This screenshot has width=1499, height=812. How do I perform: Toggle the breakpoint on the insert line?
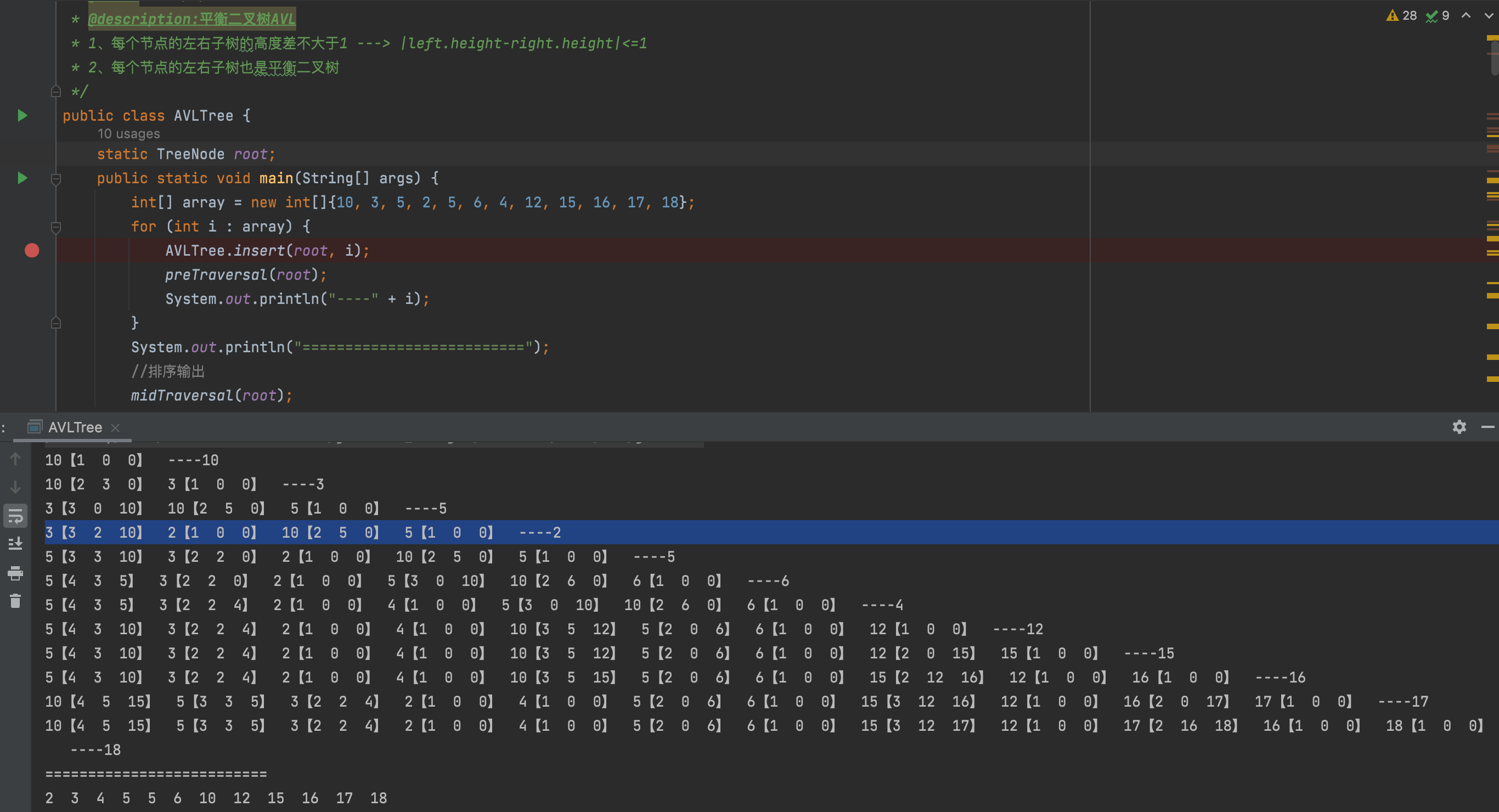click(32, 250)
